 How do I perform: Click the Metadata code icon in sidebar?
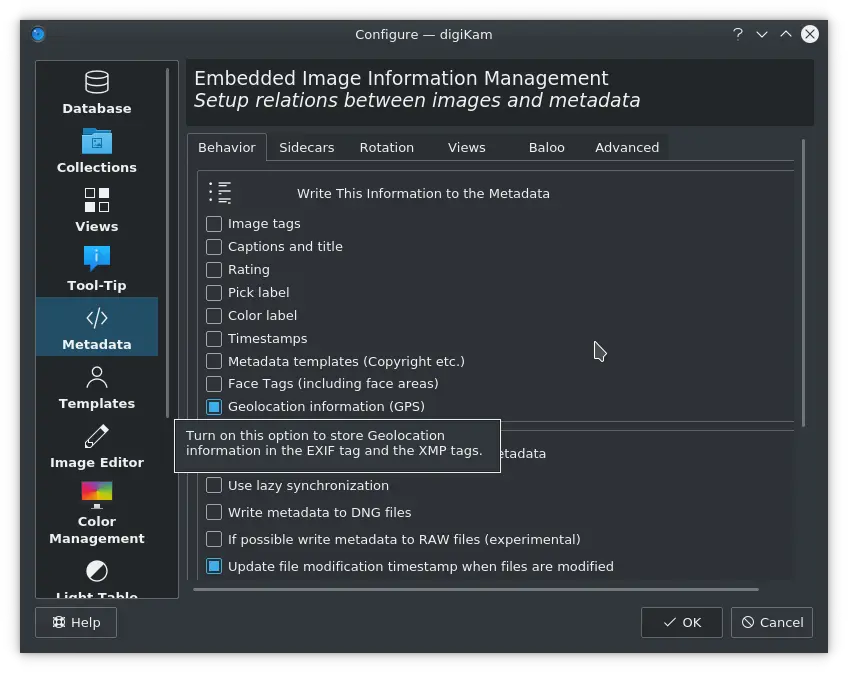pos(96,316)
